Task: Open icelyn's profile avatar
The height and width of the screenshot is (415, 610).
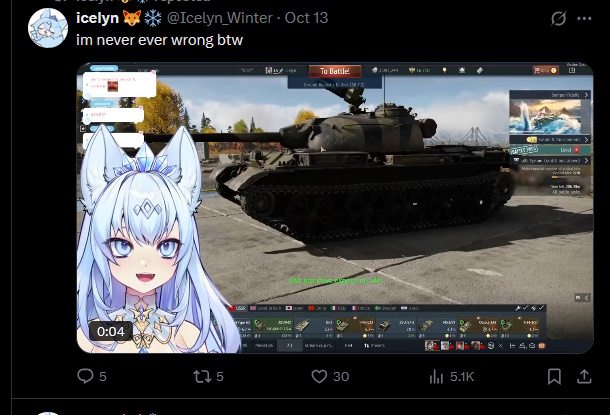Action: click(48, 28)
